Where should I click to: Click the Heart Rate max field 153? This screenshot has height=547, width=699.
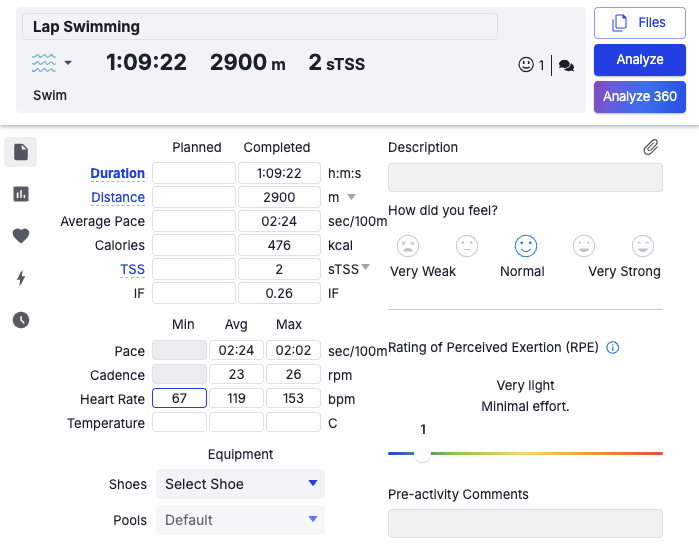(293, 398)
